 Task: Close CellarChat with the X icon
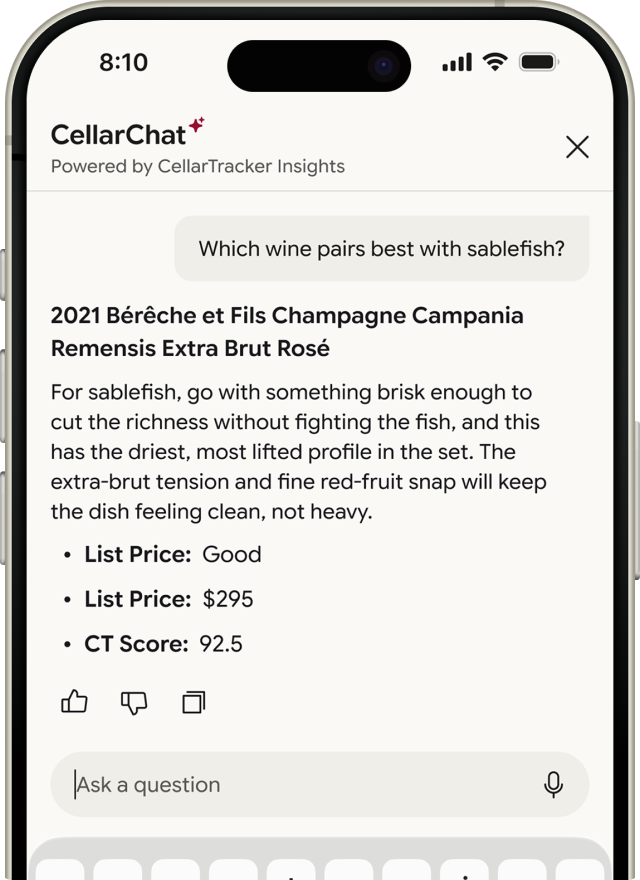point(577,147)
